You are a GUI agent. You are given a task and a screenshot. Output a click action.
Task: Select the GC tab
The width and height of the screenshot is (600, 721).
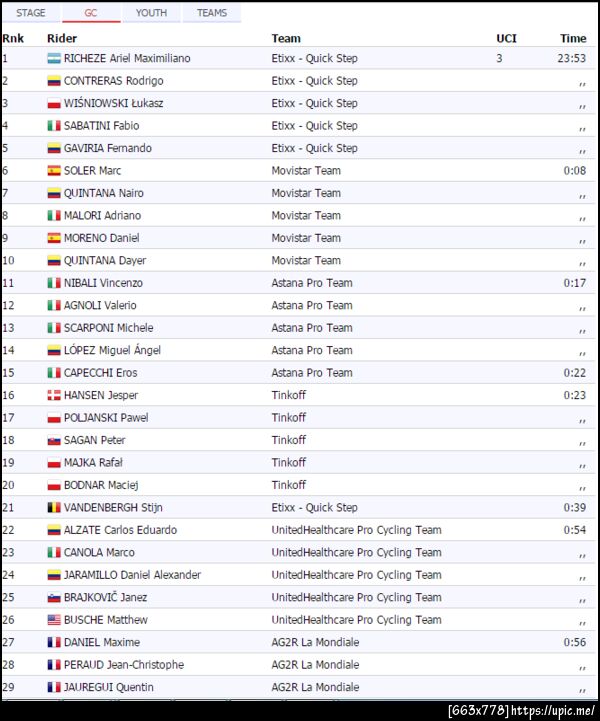[x=91, y=13]
